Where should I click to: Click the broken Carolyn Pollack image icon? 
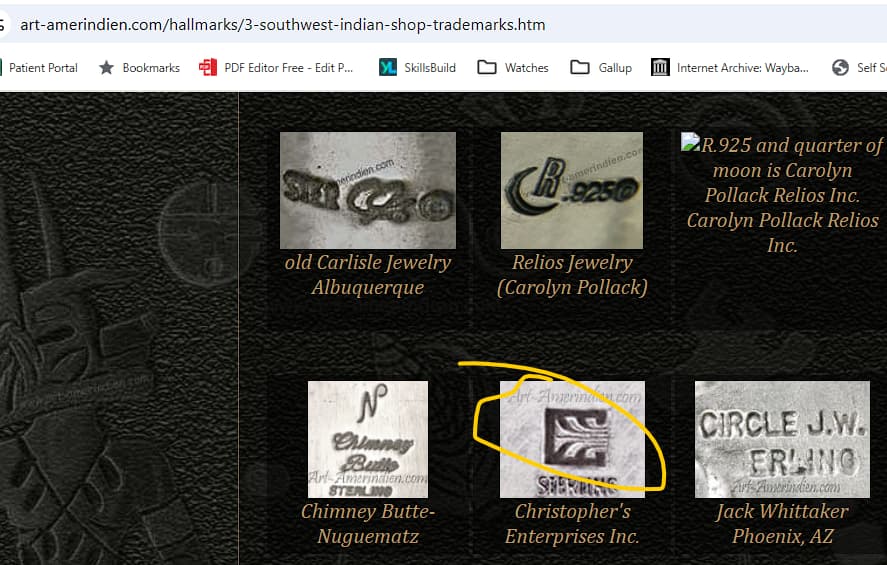point(690,142)
